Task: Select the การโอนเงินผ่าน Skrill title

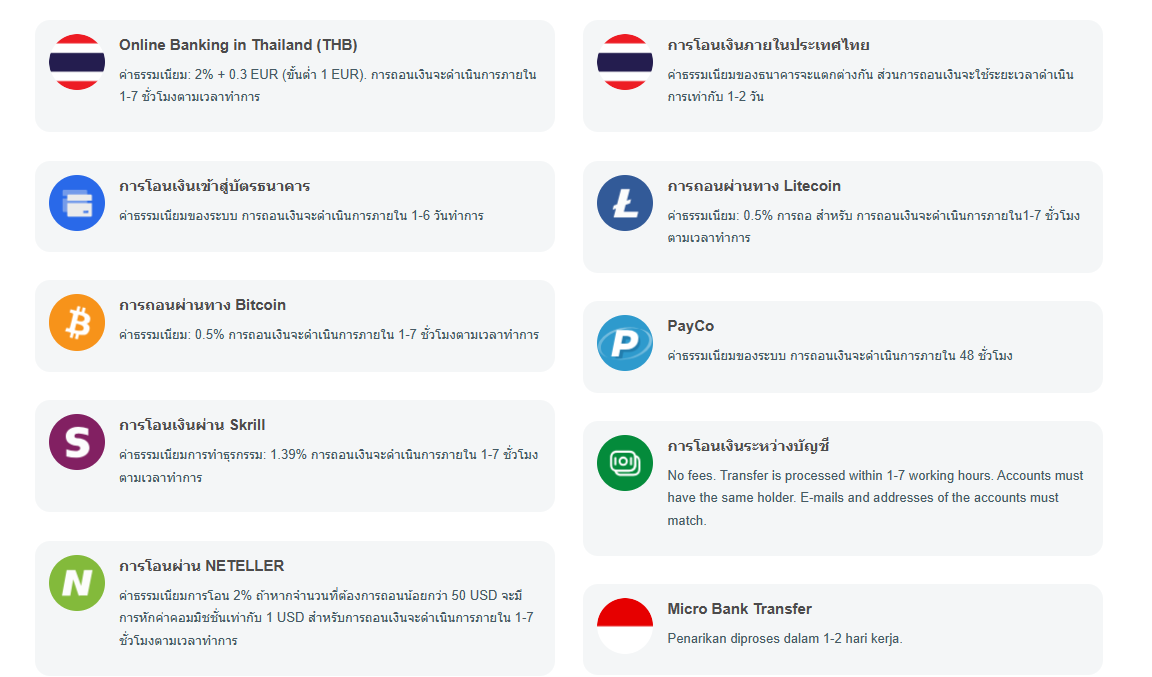Action: coord(192,425)
